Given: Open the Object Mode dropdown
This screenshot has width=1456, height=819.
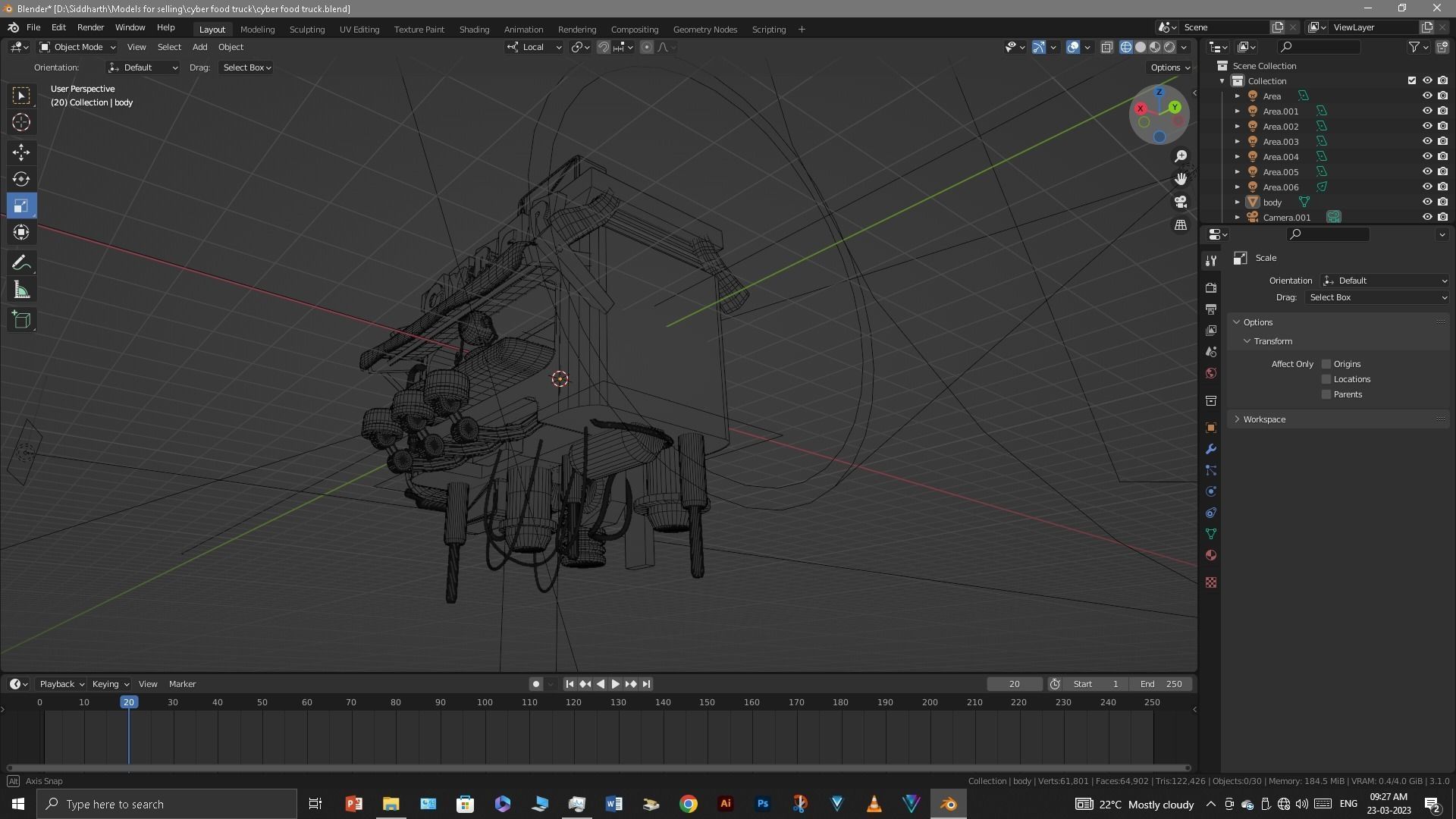Looking at the screenshot, I should (x=77, y=47).
